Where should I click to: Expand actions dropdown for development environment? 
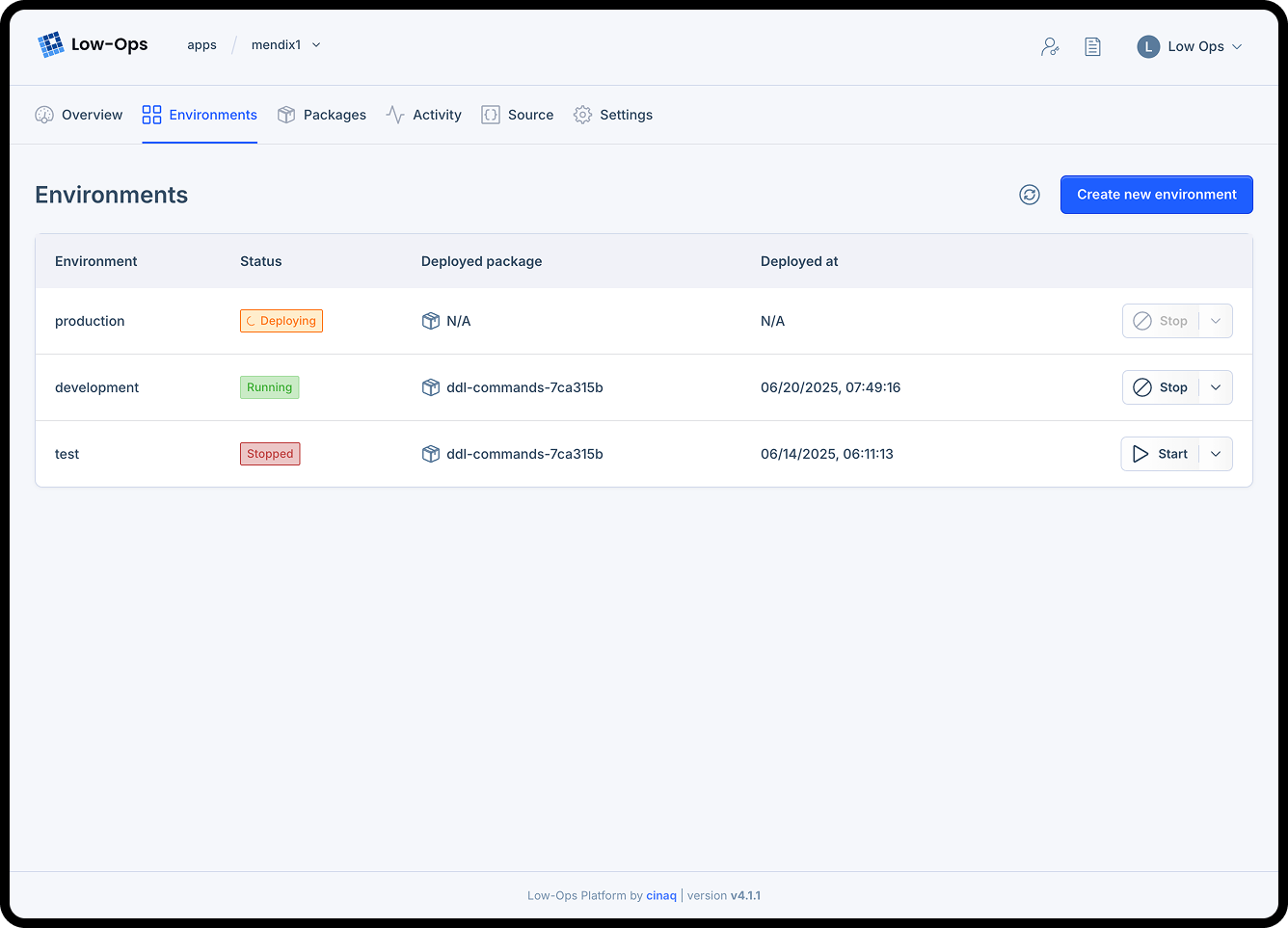click(x=1215, y=386)
